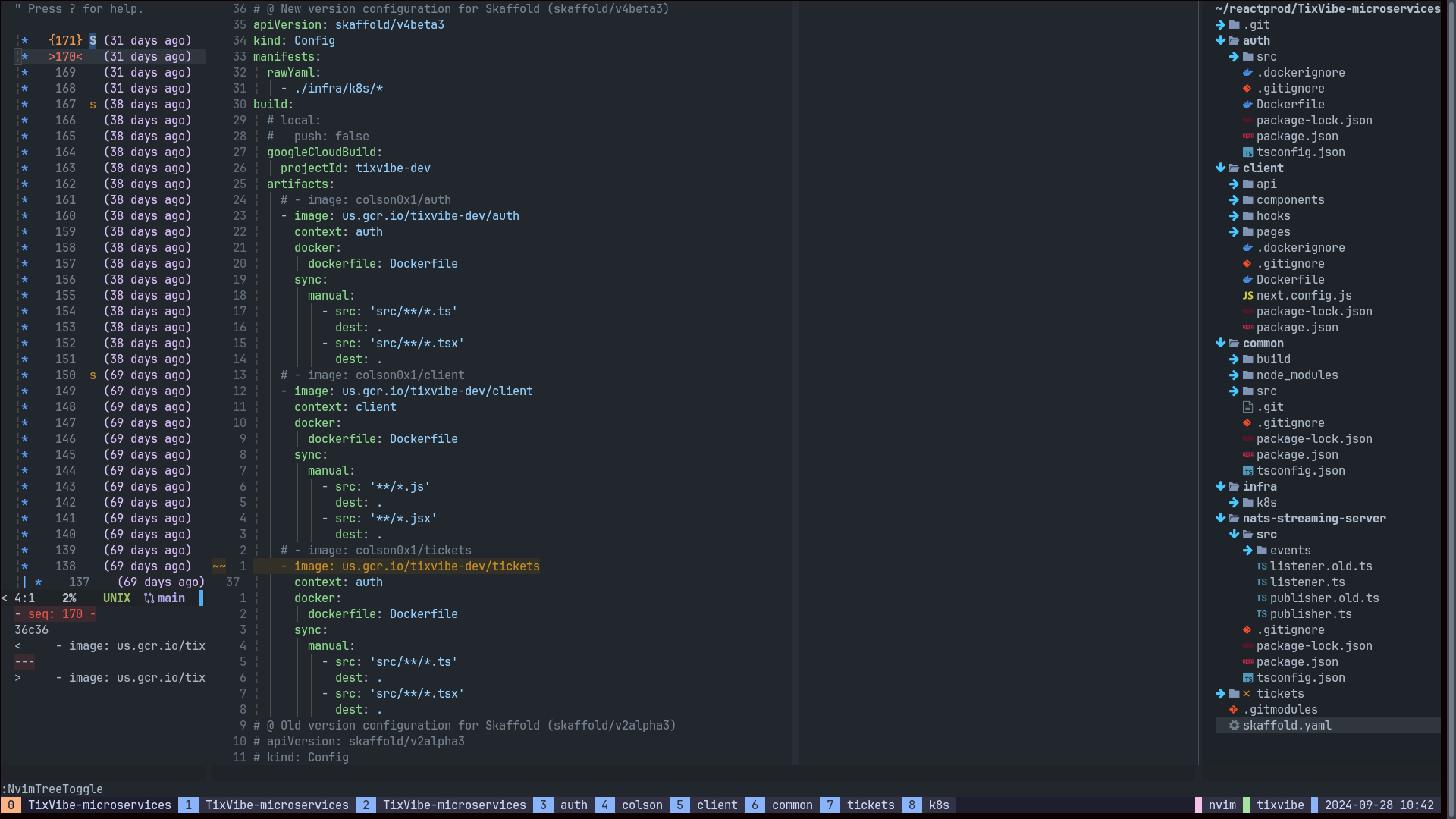Image resolution: width=1456 pixels, height=819 pixels.
Task: Click the git icon beside .gitmodules
Action: pyautogui.click(x=1234, y=710)
